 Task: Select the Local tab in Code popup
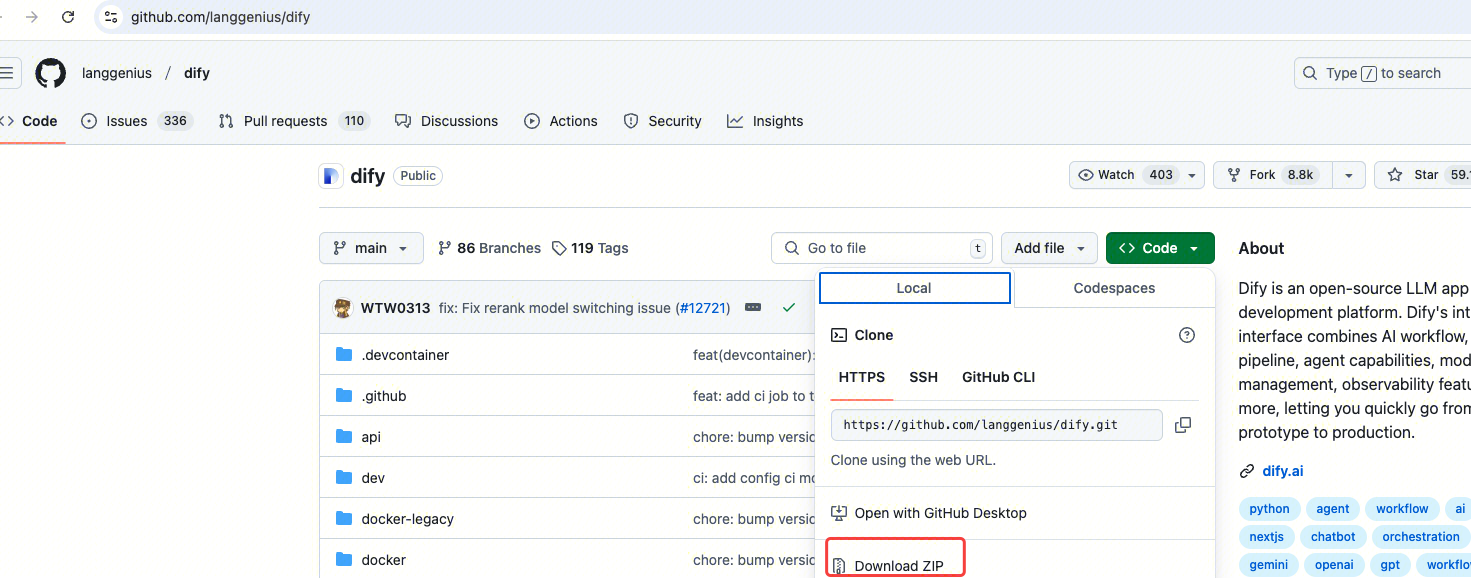point(914,288)
